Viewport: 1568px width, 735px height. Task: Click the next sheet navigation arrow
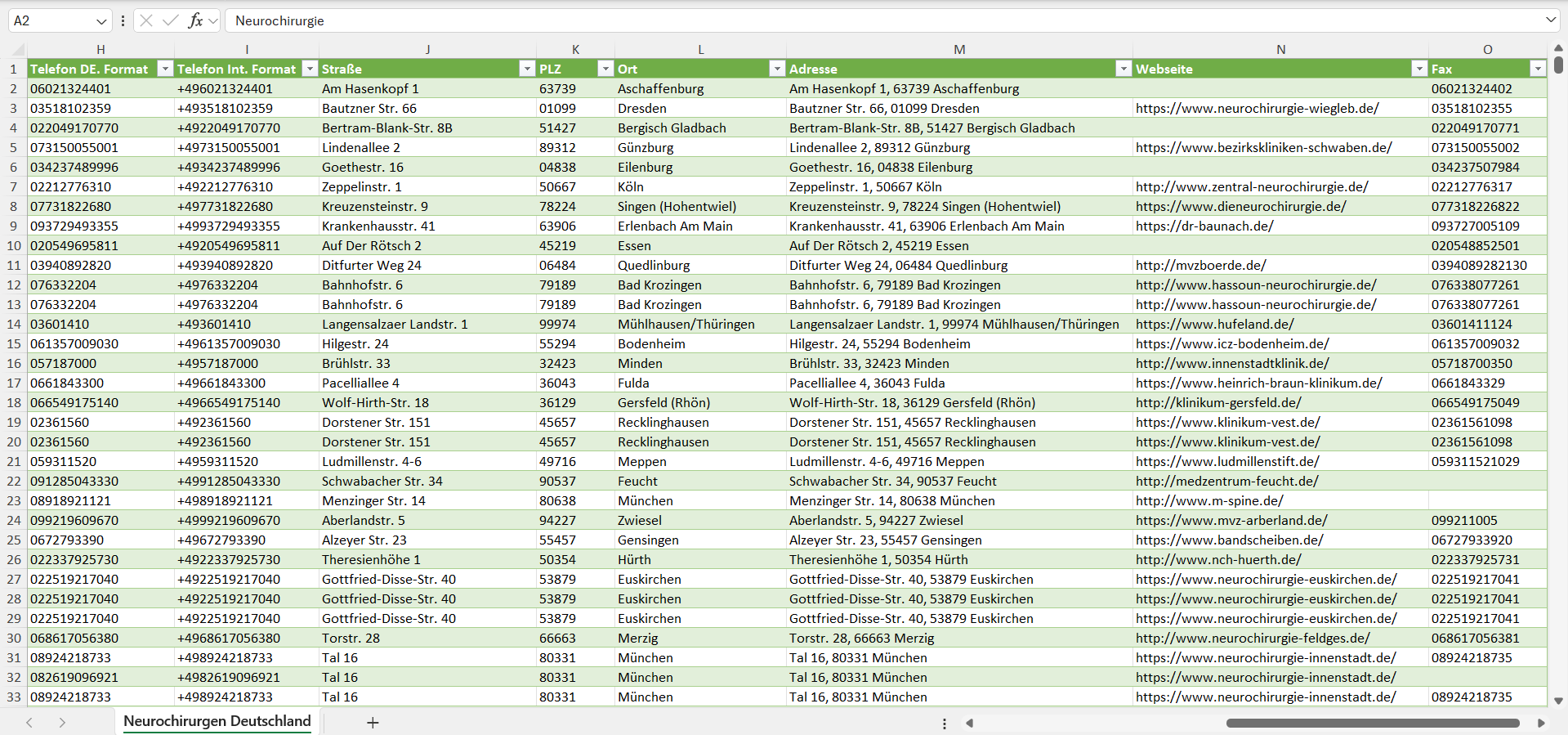click(x=62, y=723)
